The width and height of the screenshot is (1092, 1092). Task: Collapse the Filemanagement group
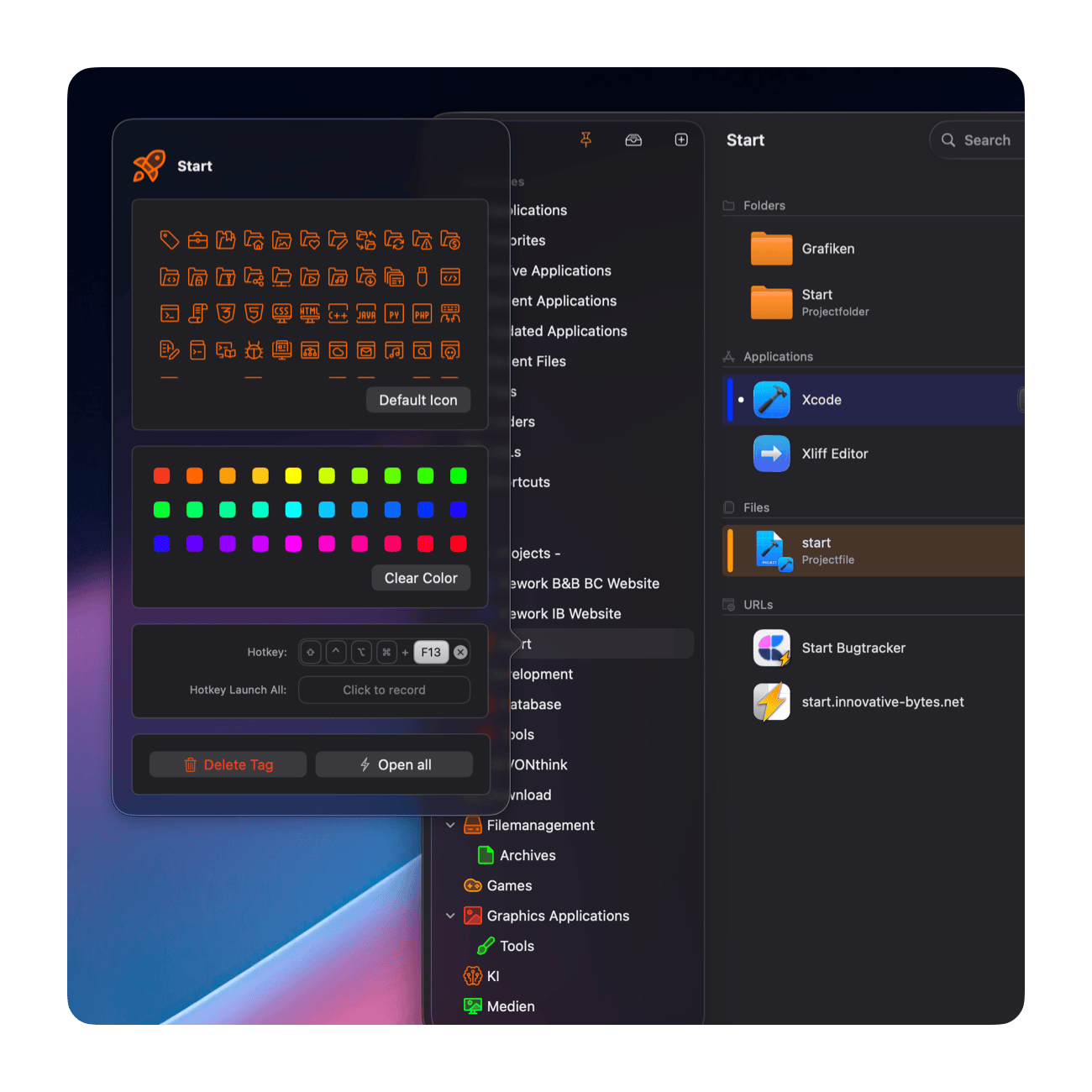point(450,825)
